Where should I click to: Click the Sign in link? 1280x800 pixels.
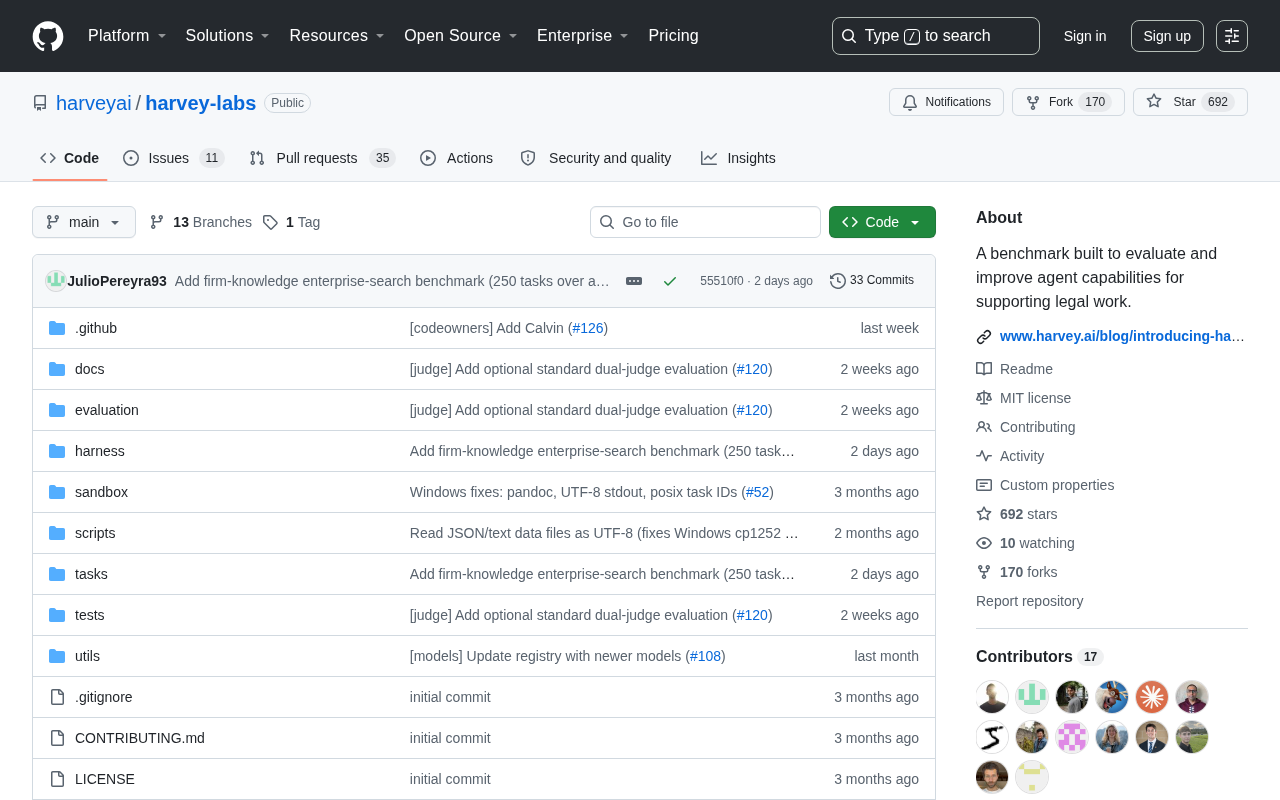click(1085, 36)
